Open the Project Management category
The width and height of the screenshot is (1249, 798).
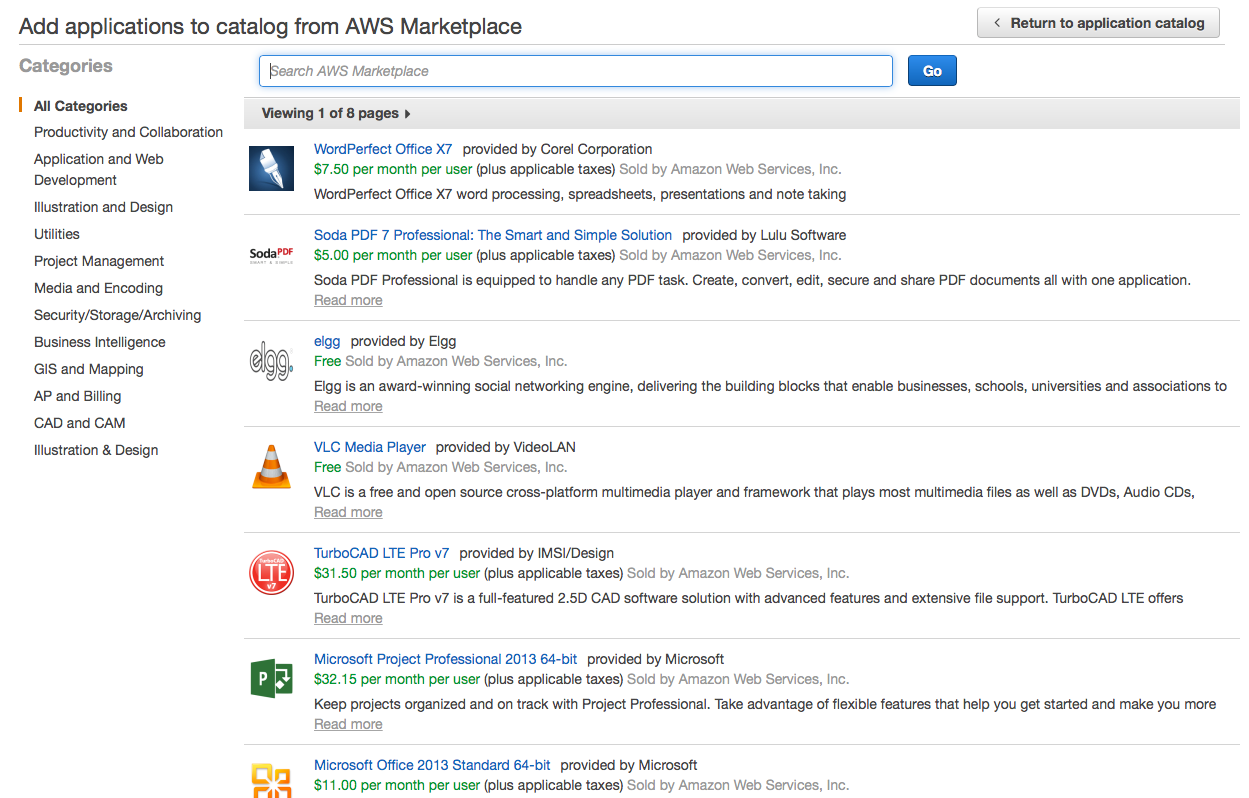(98, 260)
